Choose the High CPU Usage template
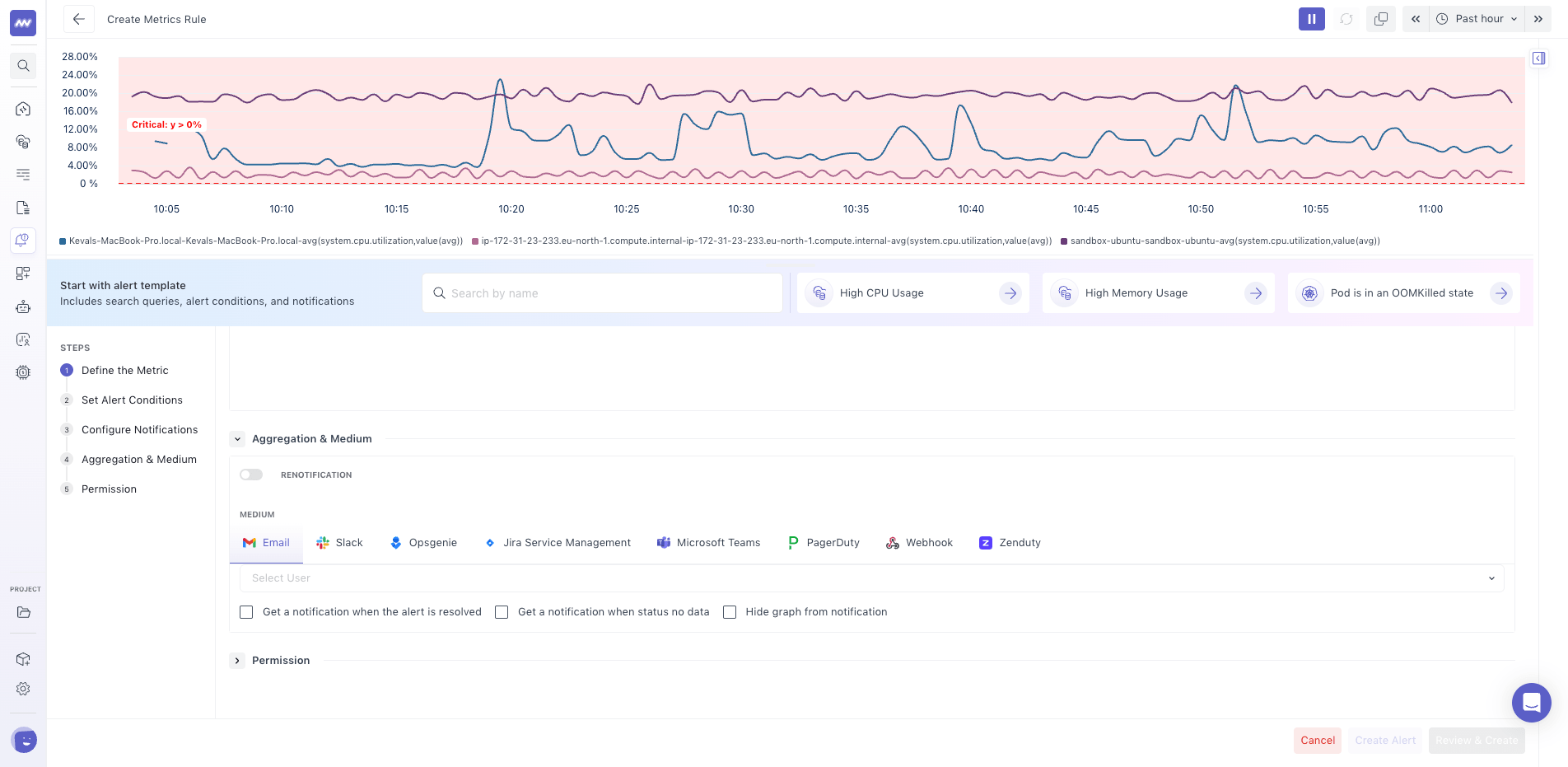The image size is (1568, 767). click(913, 293)
